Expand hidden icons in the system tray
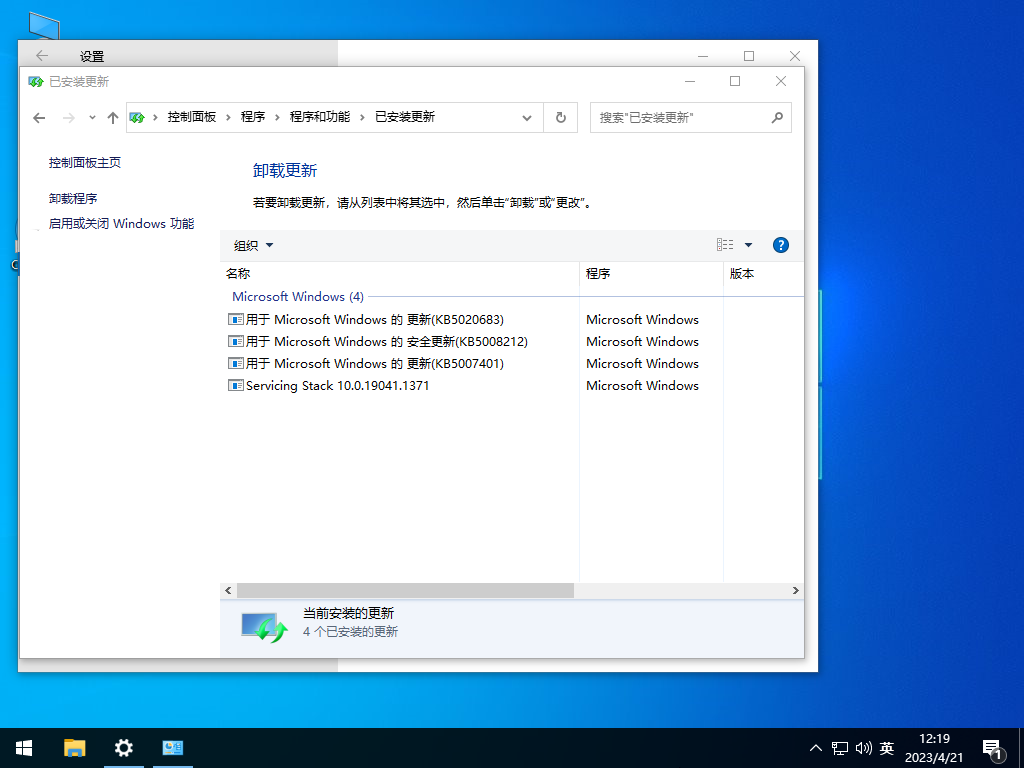Viewport: 1024px width, 768px height. (x=816, y=747)
